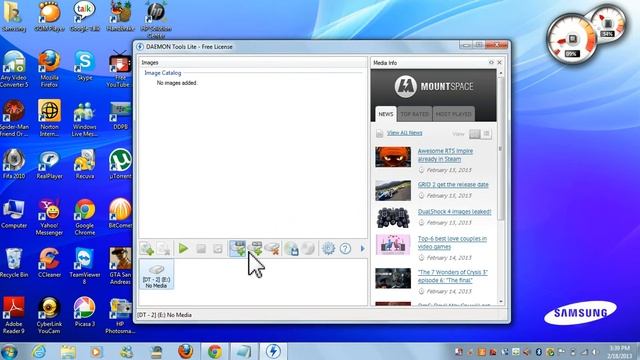The image size is (640, 360).
Task: Open GOM Player desktop shortcut
Action: click(49, 16)
